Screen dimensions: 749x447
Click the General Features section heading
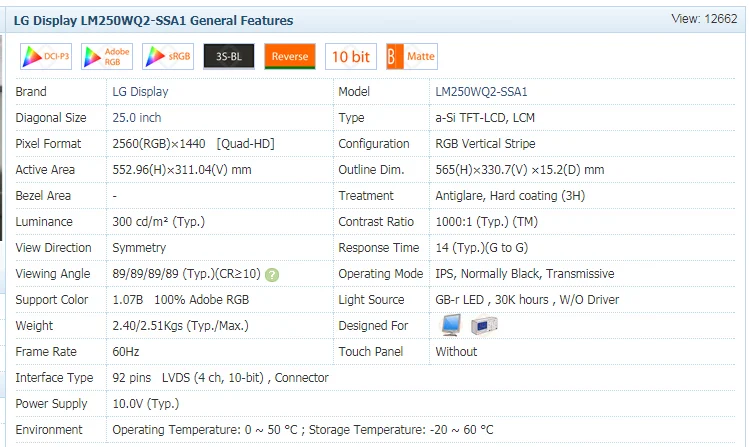(153, 21)
